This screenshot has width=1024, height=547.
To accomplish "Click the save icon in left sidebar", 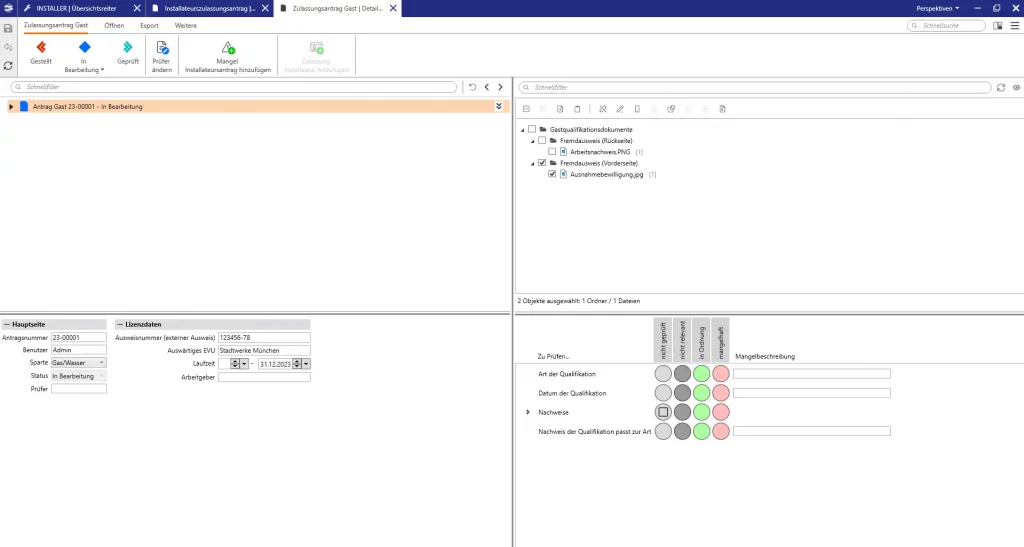I will click(x=9, y=29).
